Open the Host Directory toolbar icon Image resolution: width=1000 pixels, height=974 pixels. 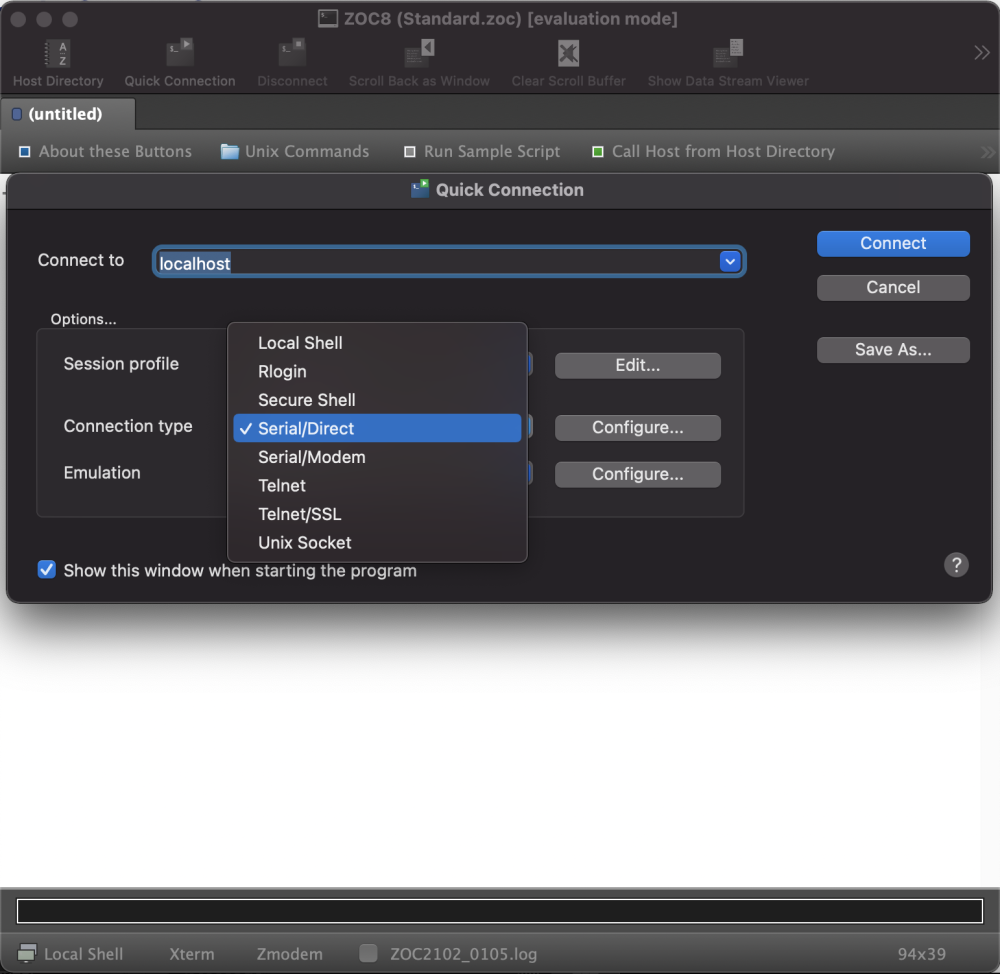(57, 54)
